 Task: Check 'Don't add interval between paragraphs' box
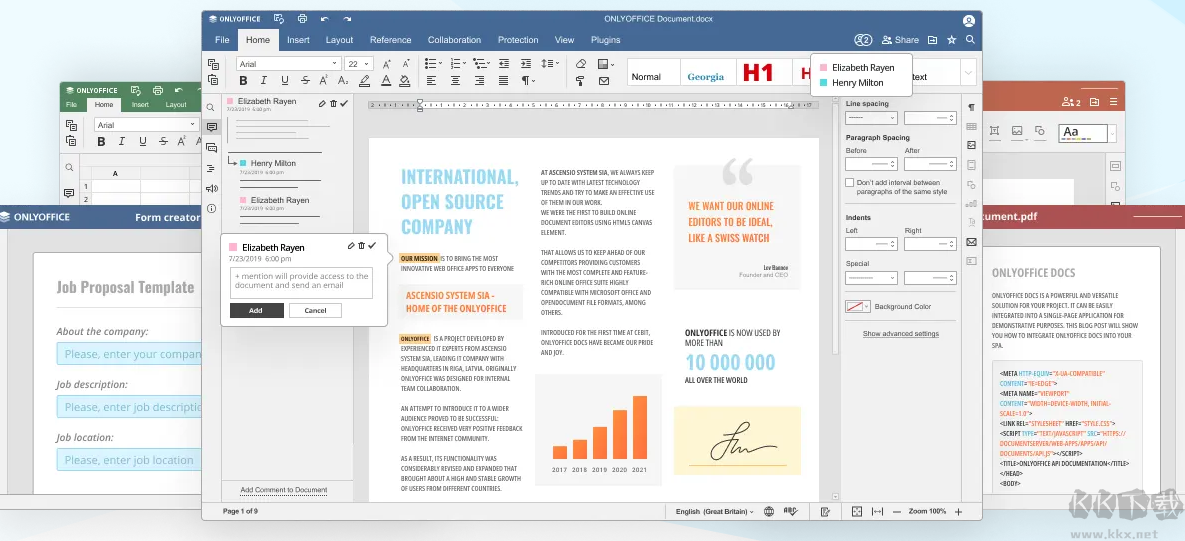point(850,184)
